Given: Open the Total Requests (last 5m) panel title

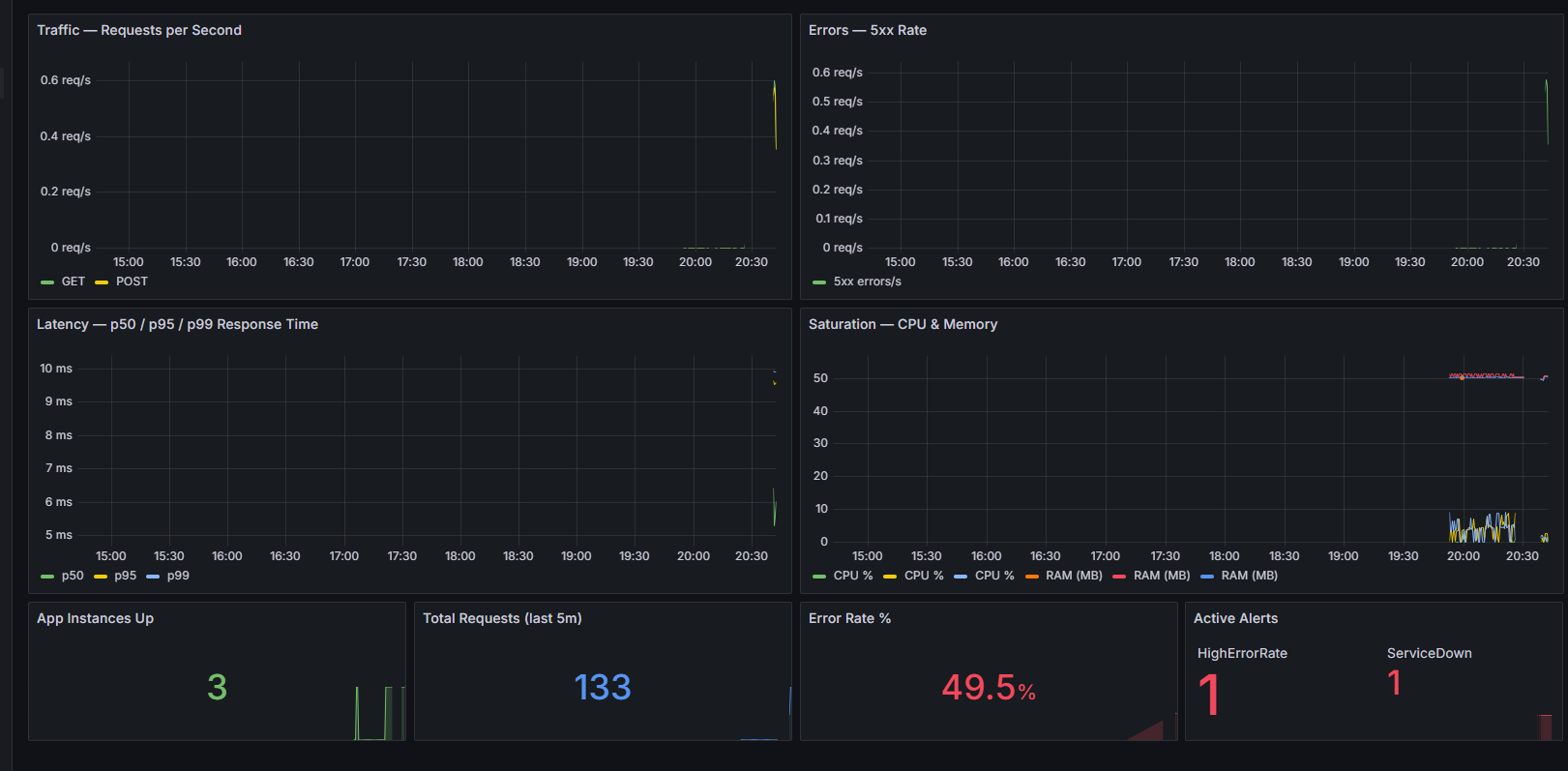Looking at the screenshot, I should tap(502, 618).
